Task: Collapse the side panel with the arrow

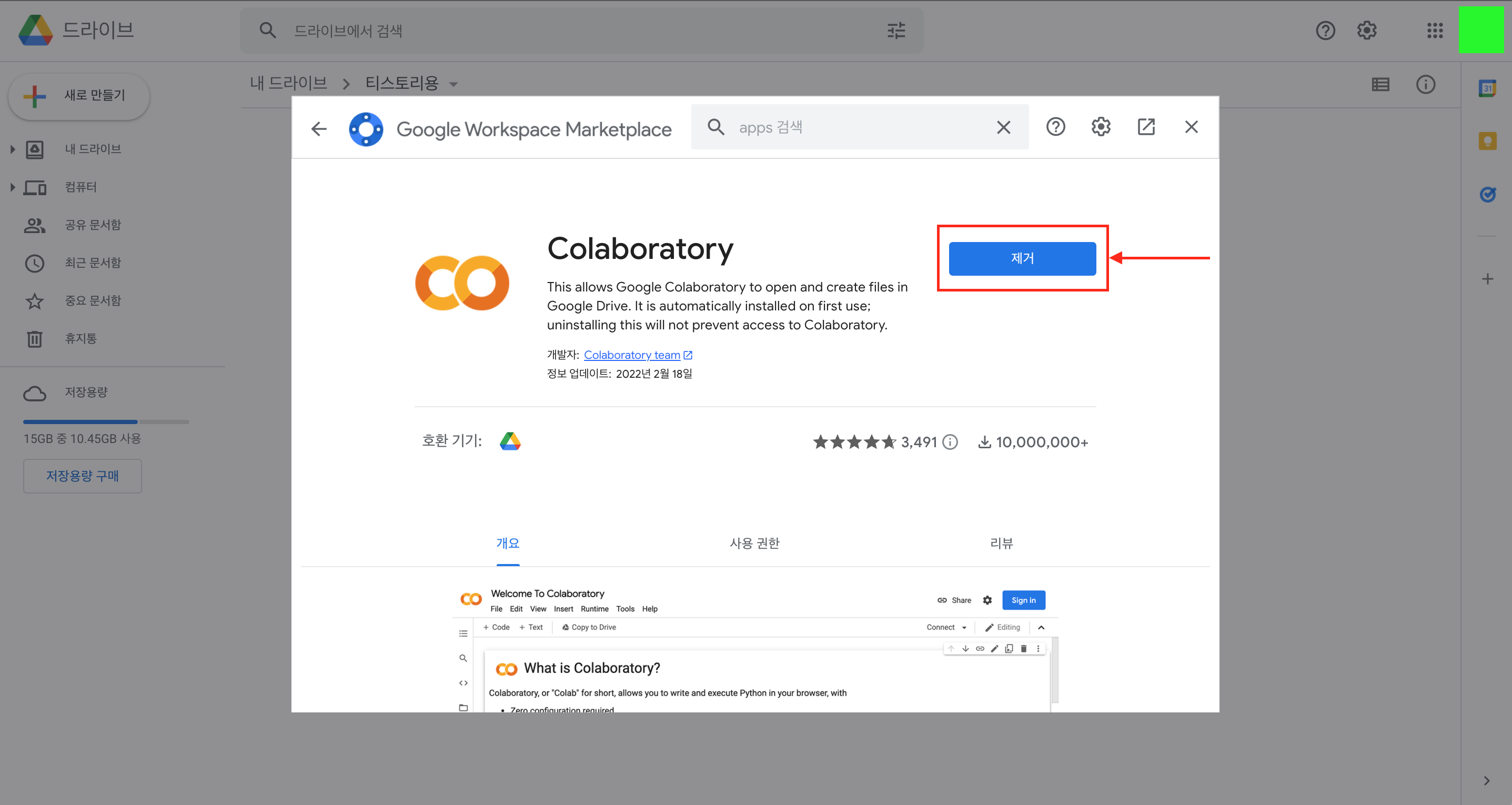Action: [x=1486, y=780]
